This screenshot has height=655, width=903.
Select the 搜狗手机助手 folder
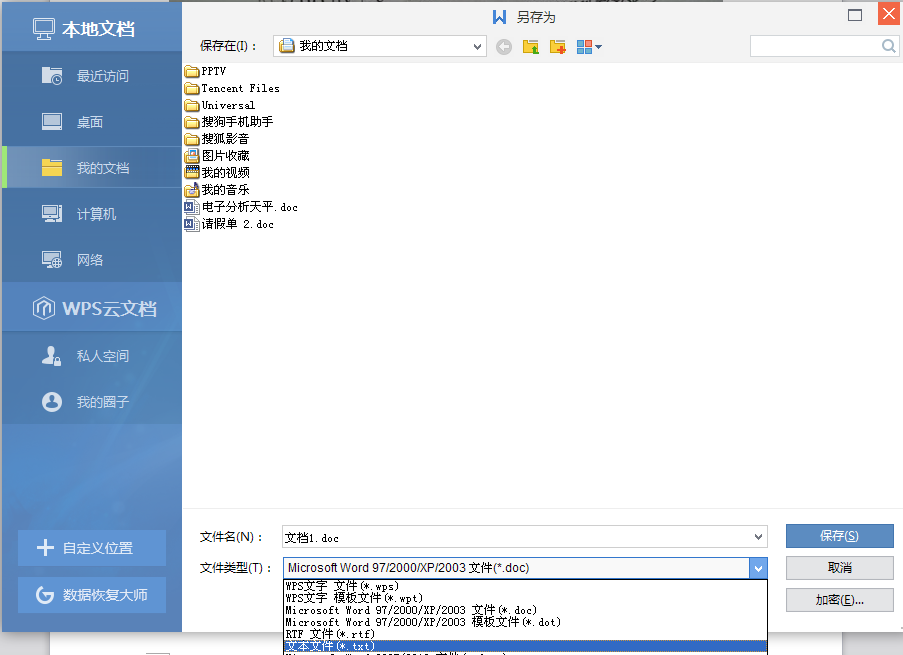[229, 122]
